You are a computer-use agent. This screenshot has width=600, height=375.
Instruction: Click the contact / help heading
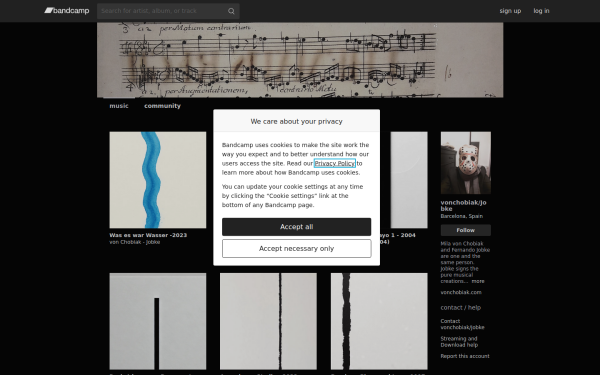coord(460,308)
